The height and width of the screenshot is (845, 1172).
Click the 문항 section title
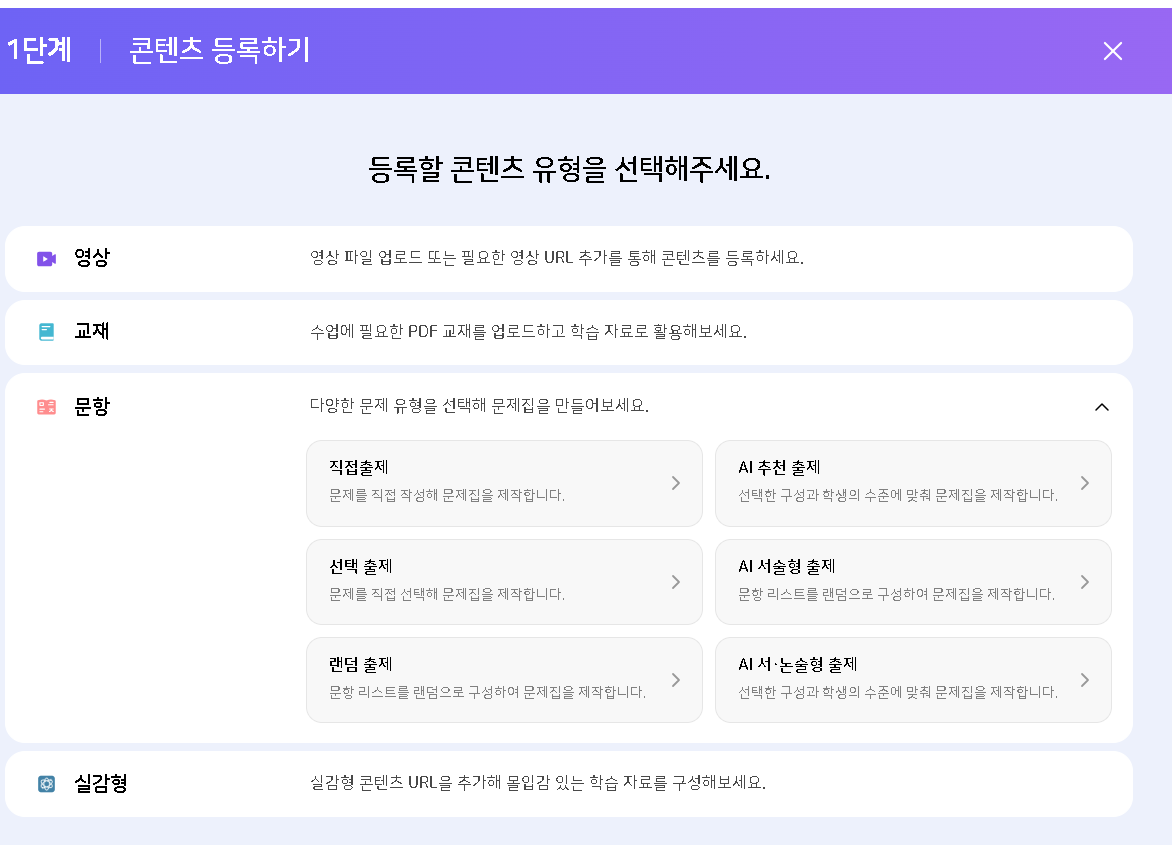92,407
